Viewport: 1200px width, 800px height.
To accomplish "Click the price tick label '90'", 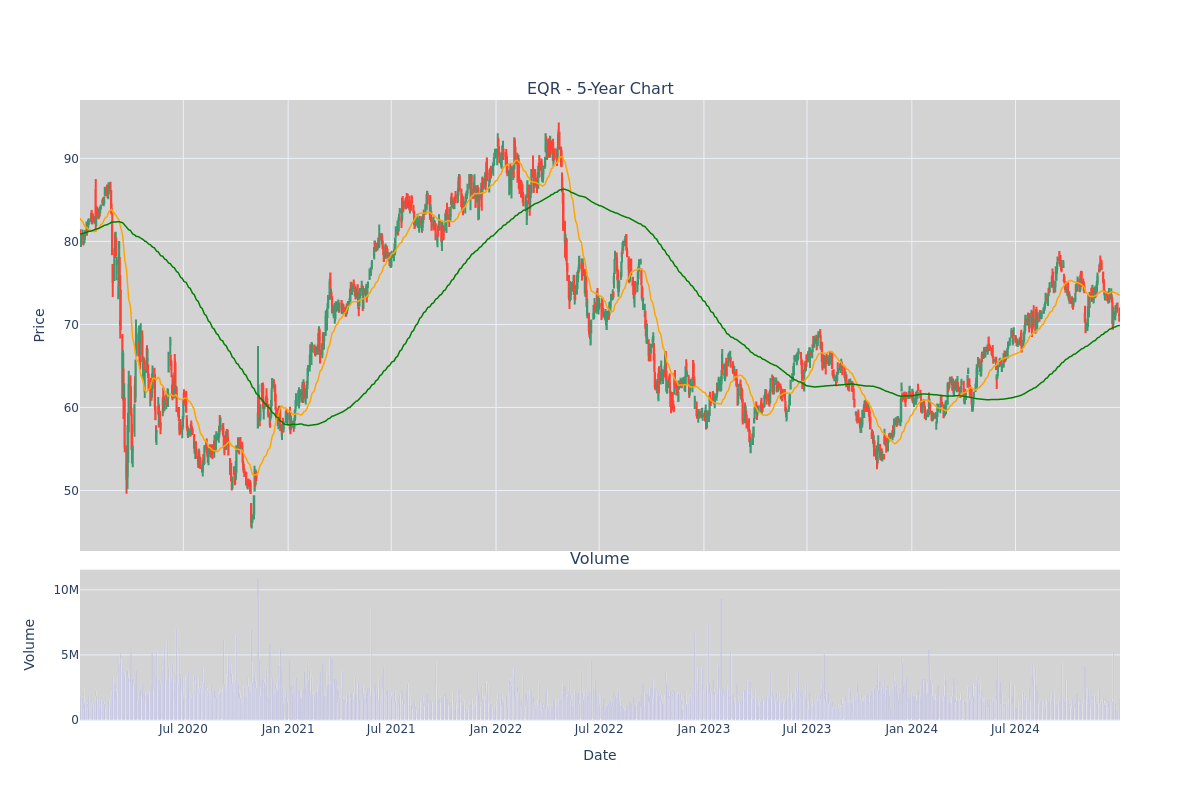I will (x=71, y=158).
